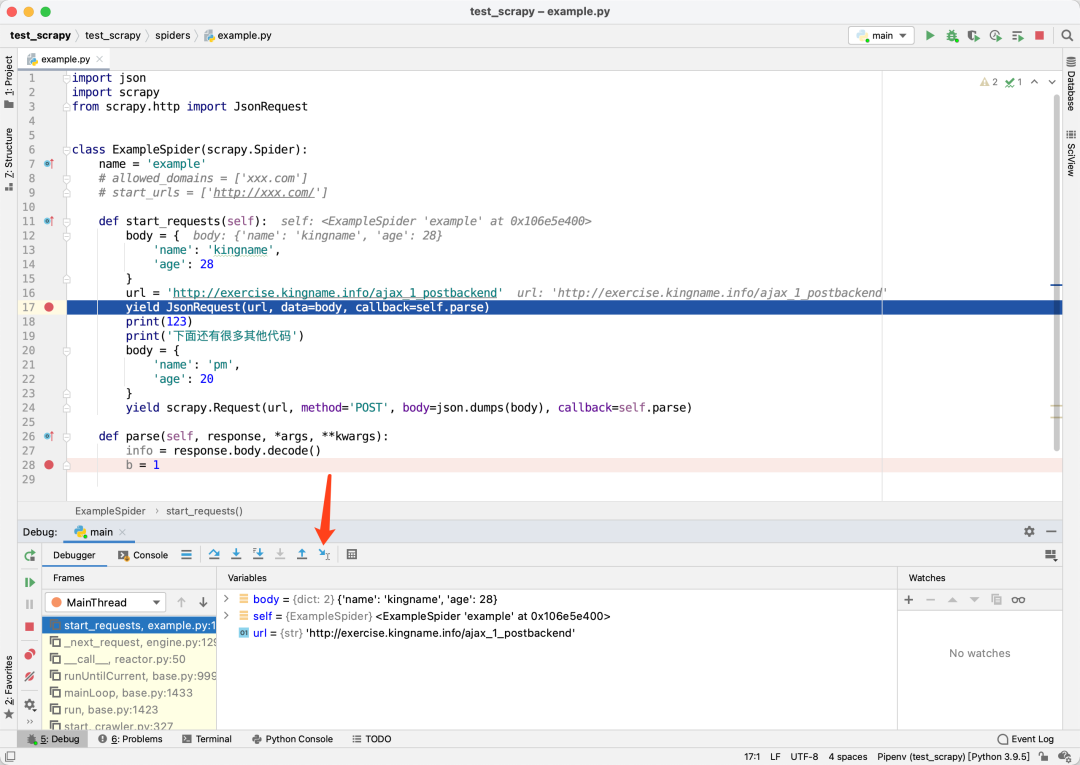Open the Python Console tool window
This screenshot has height=765, width=1080.
tap(292, 739)
